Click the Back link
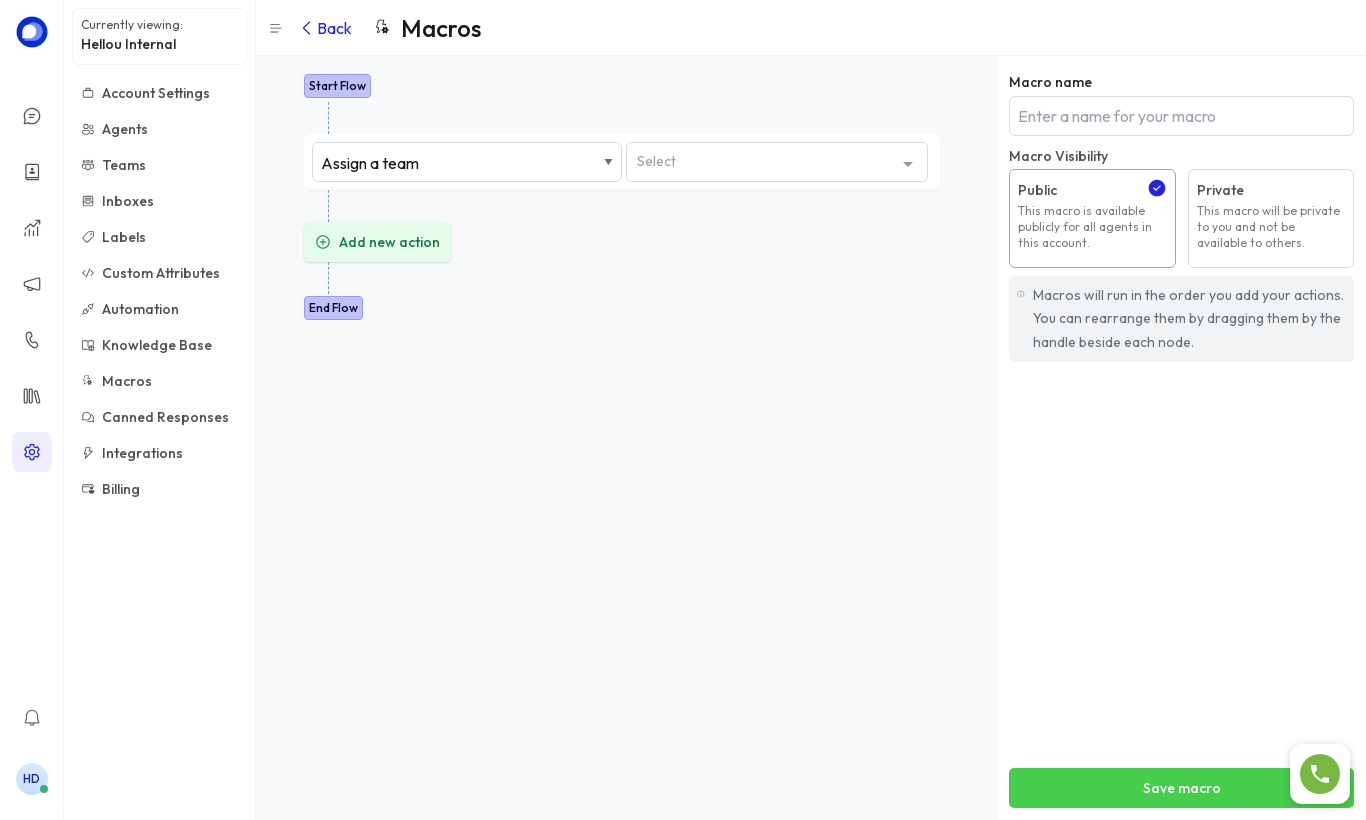Screen dimensions: 1366x820 [x=326, y=29]
